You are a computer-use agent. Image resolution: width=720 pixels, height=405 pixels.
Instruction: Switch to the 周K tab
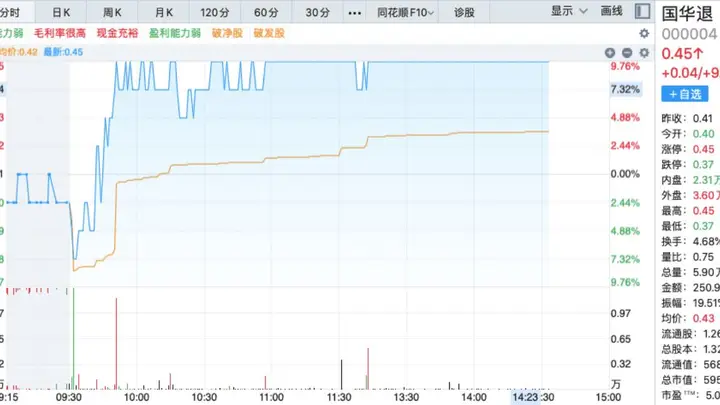112,13
